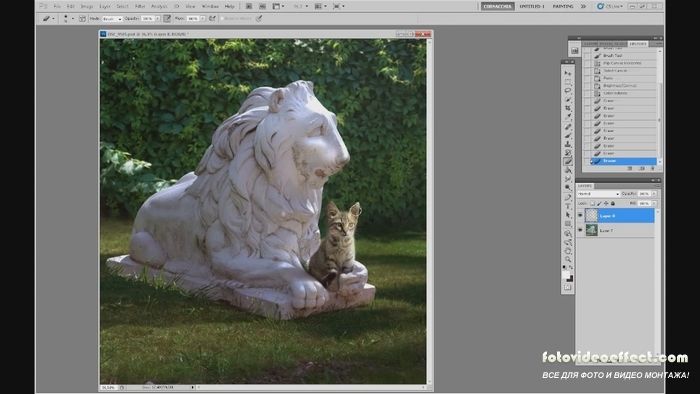Select the Rectangular Marquee tool
This screenshot has height=394, width=700.
click(568, 82)
